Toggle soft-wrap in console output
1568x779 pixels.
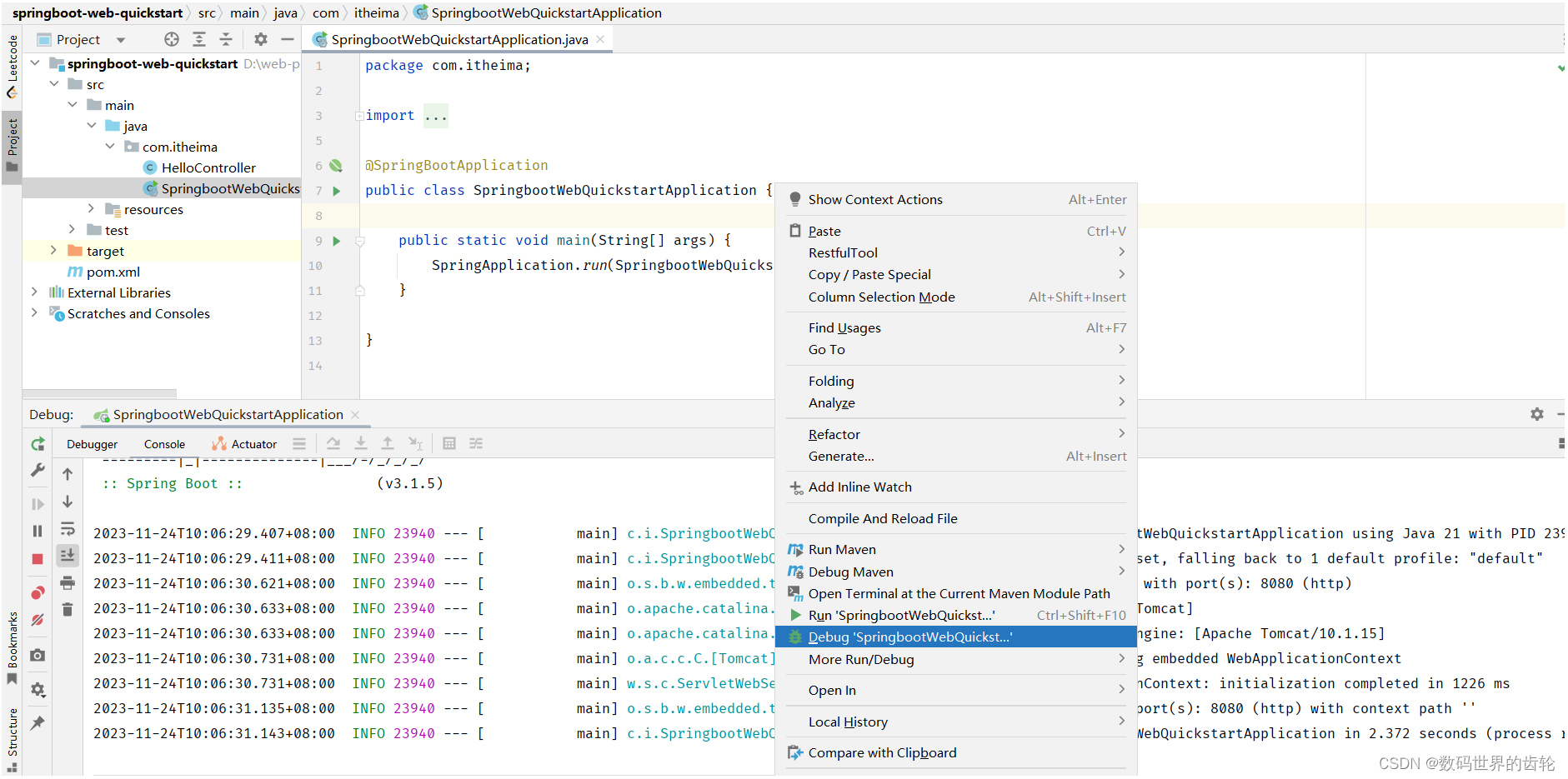[68, 529]
